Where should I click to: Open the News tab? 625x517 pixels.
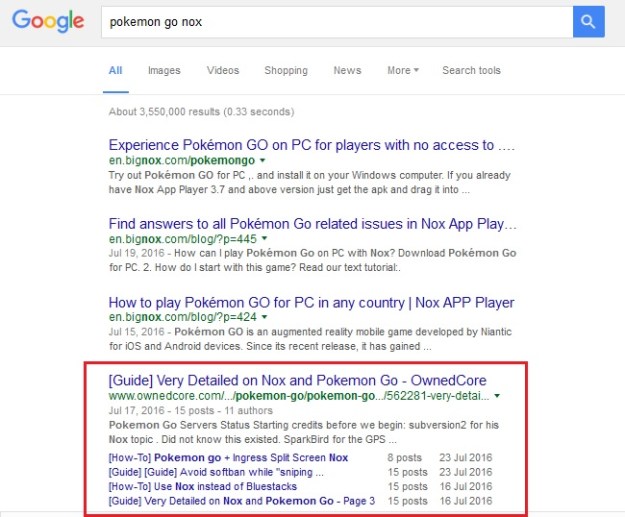(x=347, y=70)
